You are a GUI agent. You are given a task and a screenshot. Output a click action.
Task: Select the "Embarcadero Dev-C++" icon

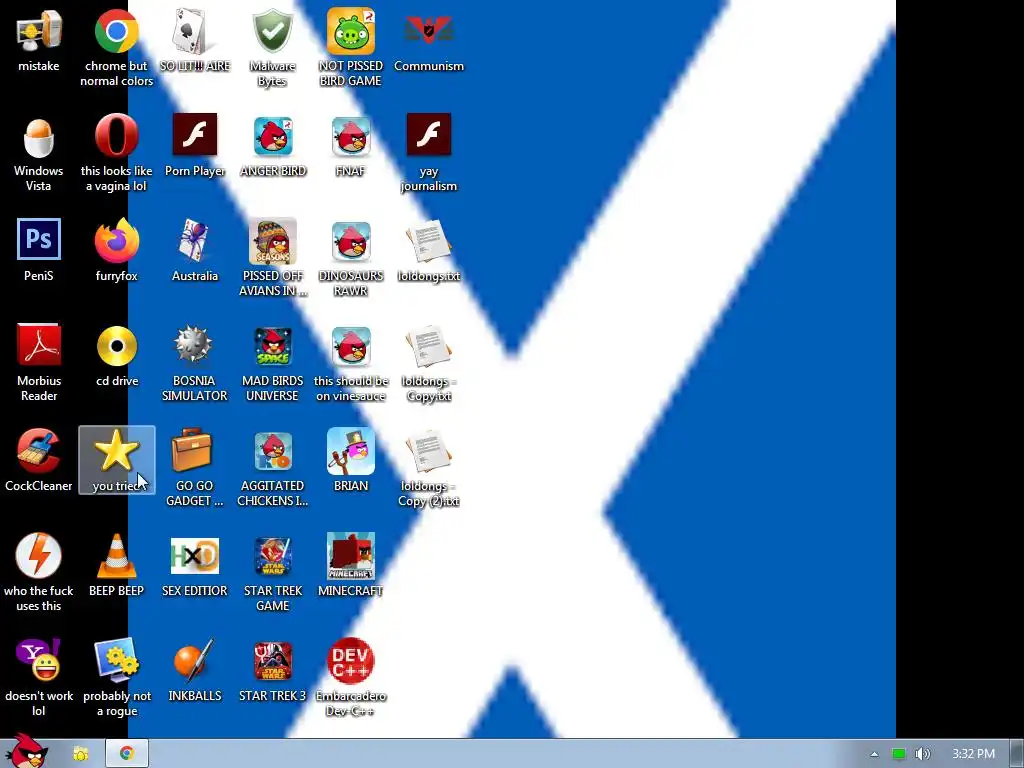(x=351, y=660)
